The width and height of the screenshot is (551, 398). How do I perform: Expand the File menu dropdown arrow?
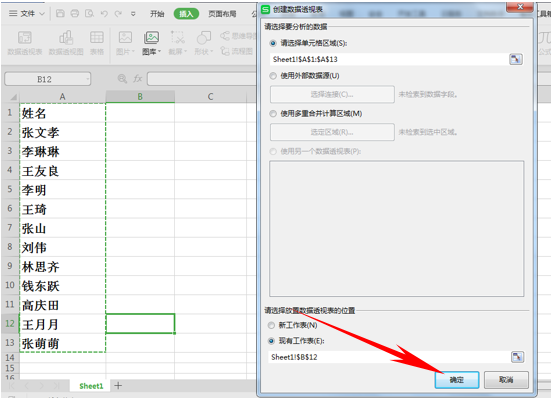42,14
